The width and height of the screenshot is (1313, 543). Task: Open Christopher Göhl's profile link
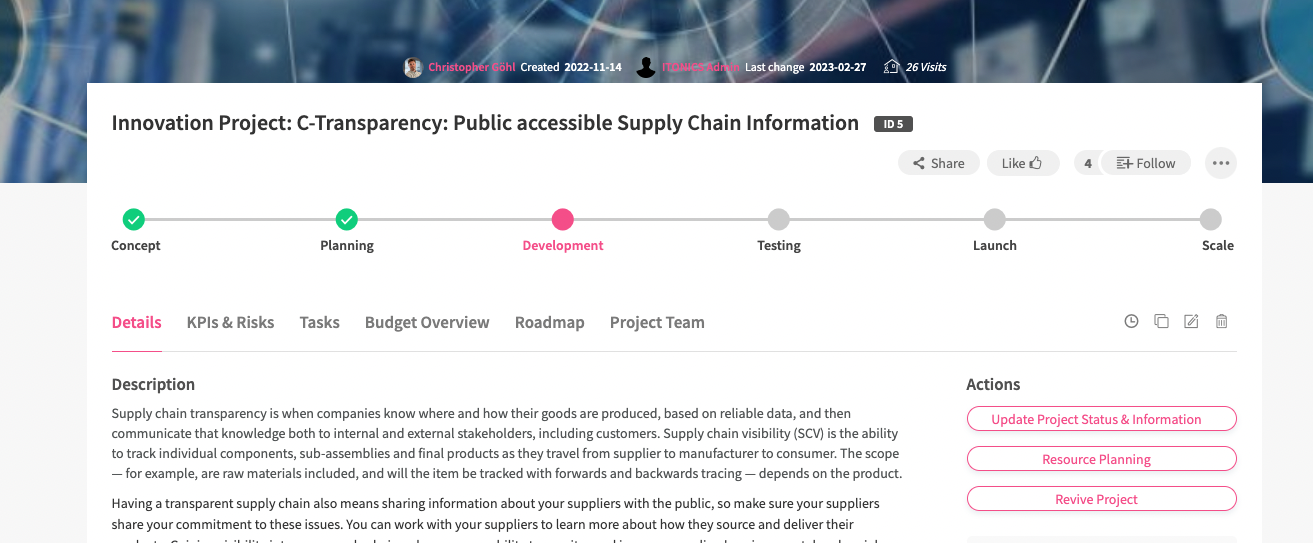[x=469, y=67]
